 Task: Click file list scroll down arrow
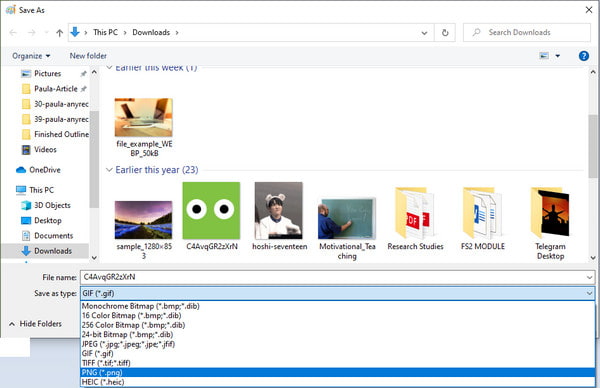[x=593, y=258]
